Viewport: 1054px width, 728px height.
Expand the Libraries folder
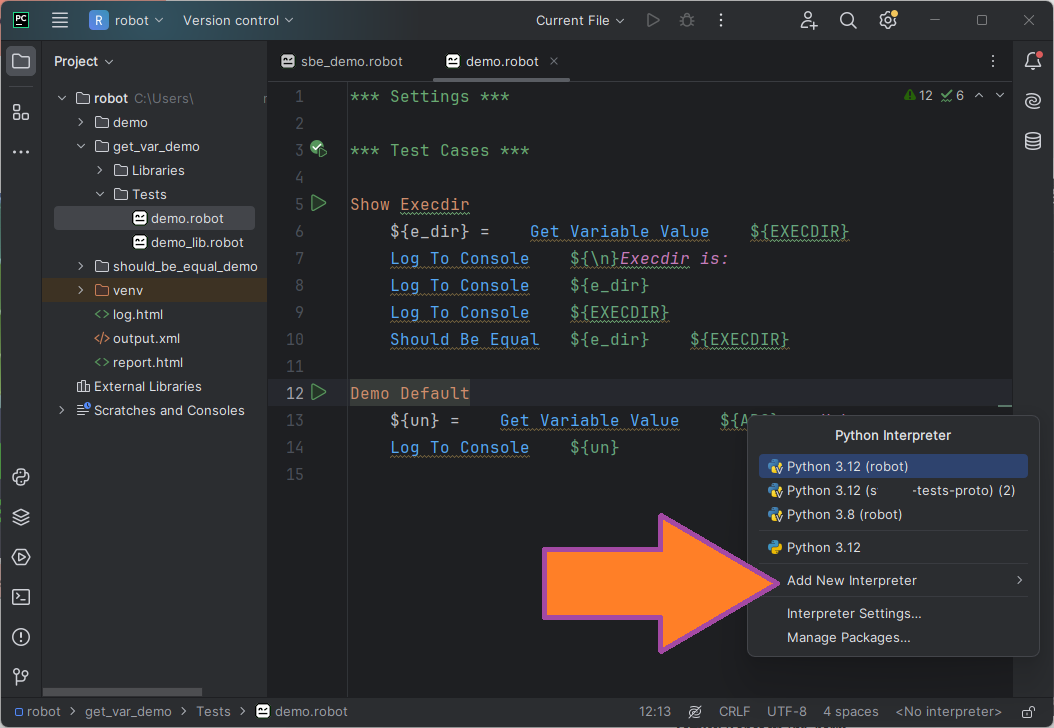click(x=99, y=170)
